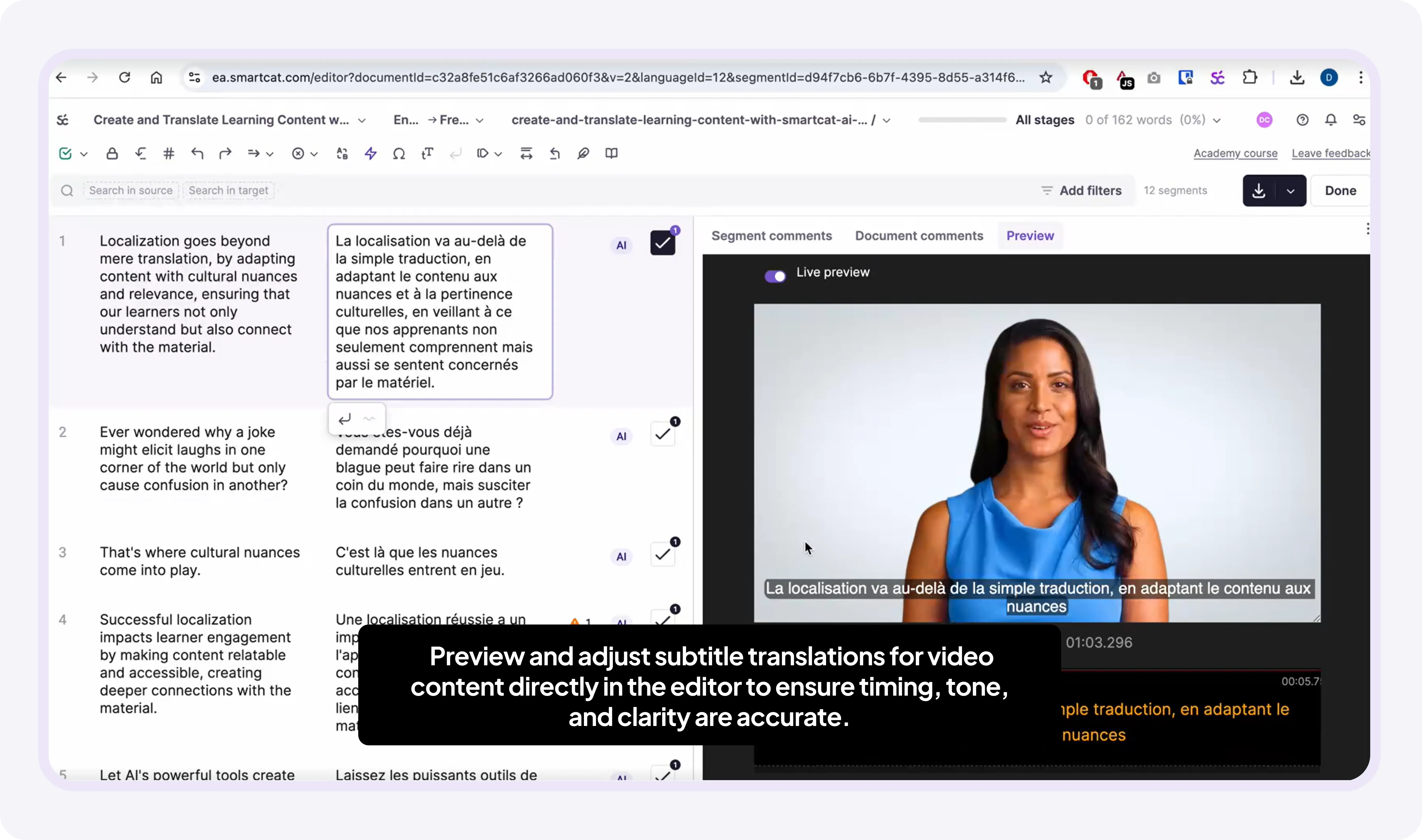Click the help question mark icon
This screenshot has height=840, width=1422.
pyautogui.click(x=1302, y=120)
